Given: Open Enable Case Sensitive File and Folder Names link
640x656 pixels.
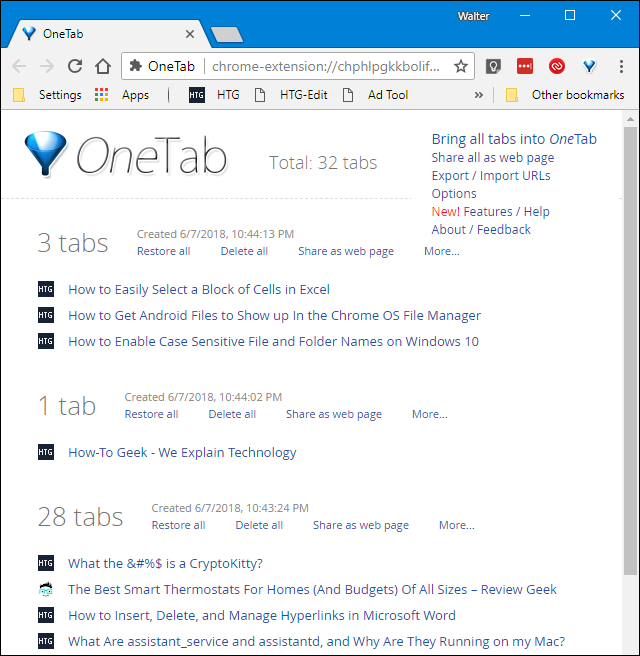Looking at the screenshot, I should point(273,341).
